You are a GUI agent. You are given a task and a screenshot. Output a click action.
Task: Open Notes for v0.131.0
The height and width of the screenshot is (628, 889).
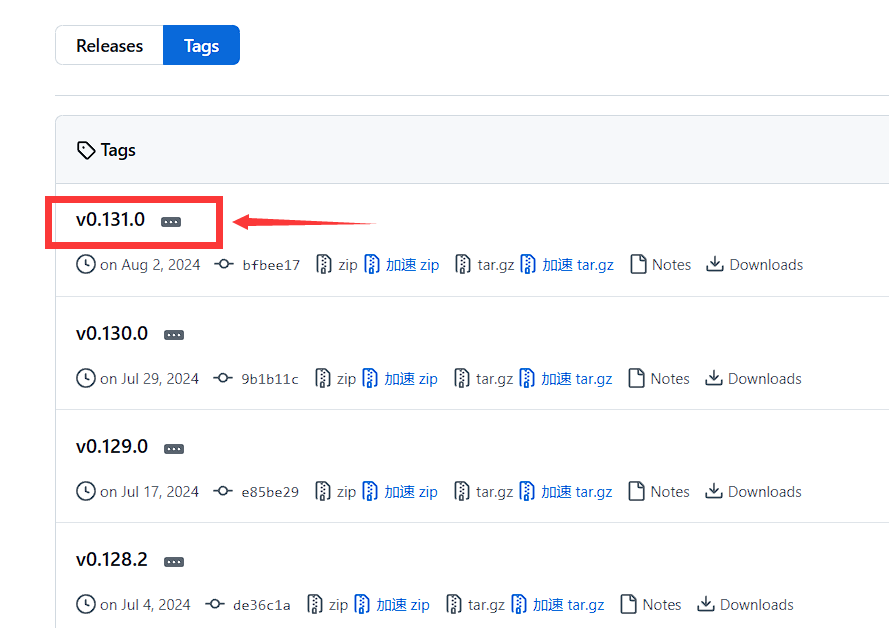(670, 265)
